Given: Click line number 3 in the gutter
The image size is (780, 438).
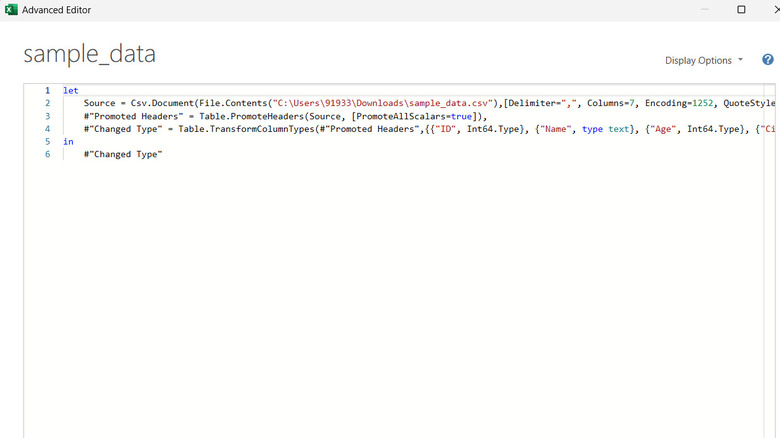Looking at the screenshot, I should pos(48,116).
